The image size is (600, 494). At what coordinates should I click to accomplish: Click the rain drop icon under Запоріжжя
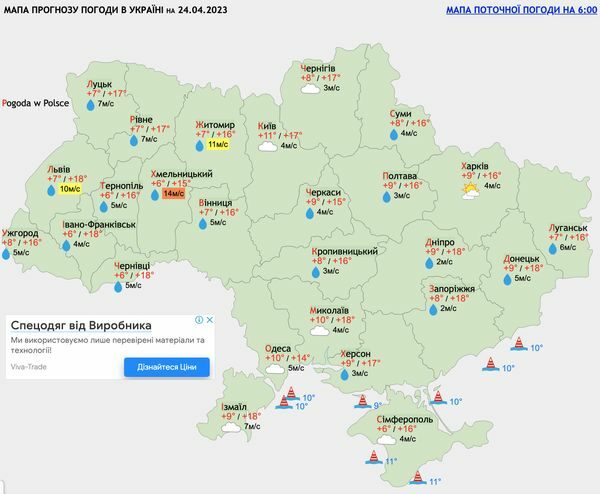tap(433, 310)
